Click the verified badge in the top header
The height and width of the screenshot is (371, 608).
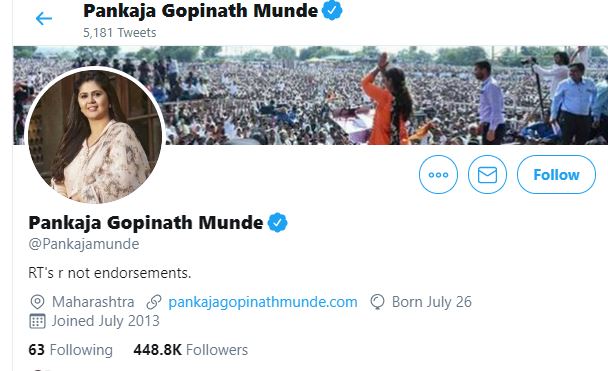(332, 10)
